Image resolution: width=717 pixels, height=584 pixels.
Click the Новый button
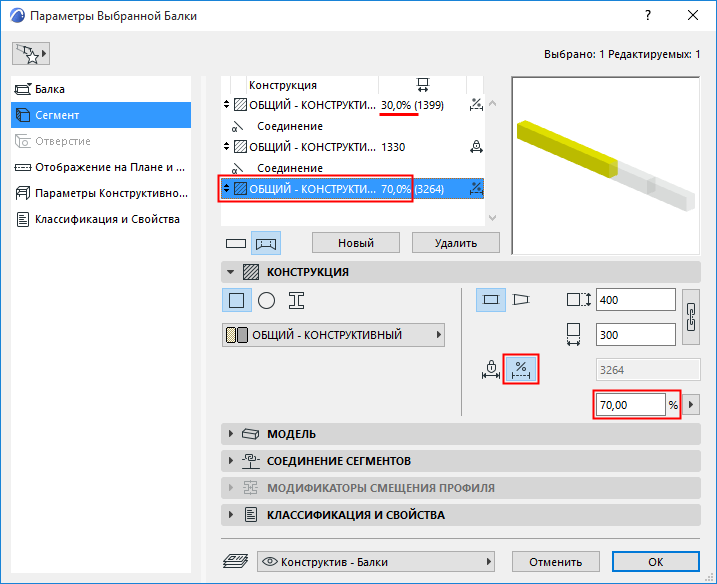click(356, 243)
